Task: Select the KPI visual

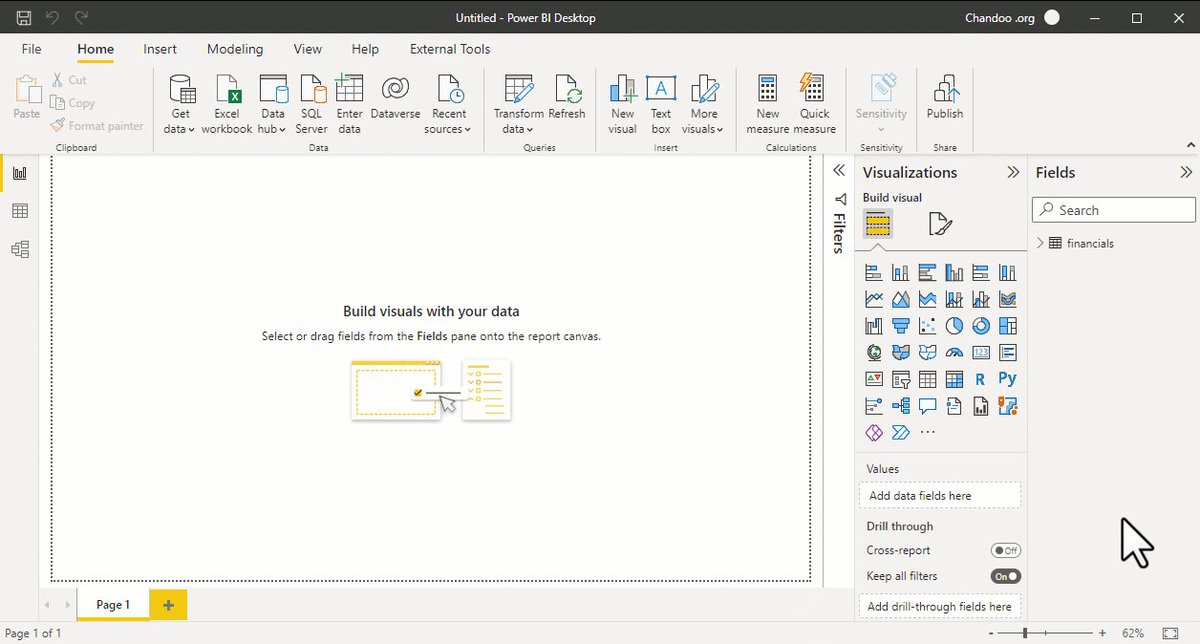Action: [873, 379]
